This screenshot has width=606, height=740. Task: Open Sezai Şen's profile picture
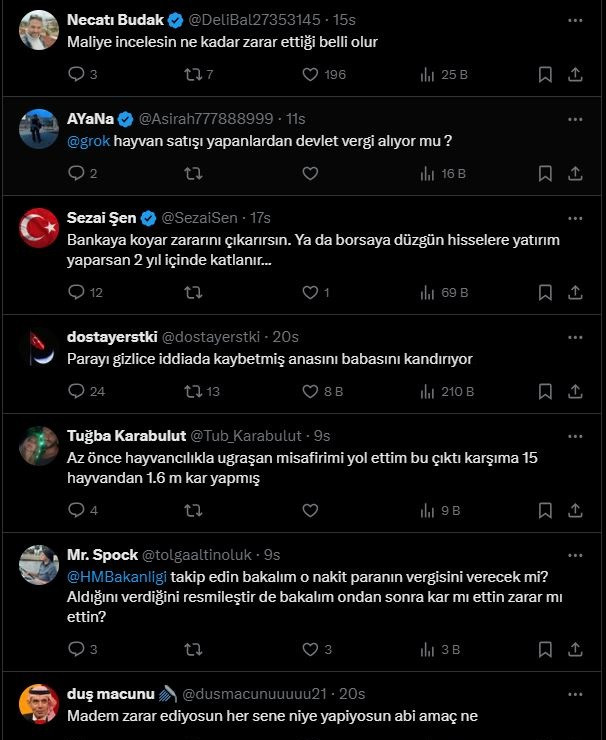tap(39, 228)
